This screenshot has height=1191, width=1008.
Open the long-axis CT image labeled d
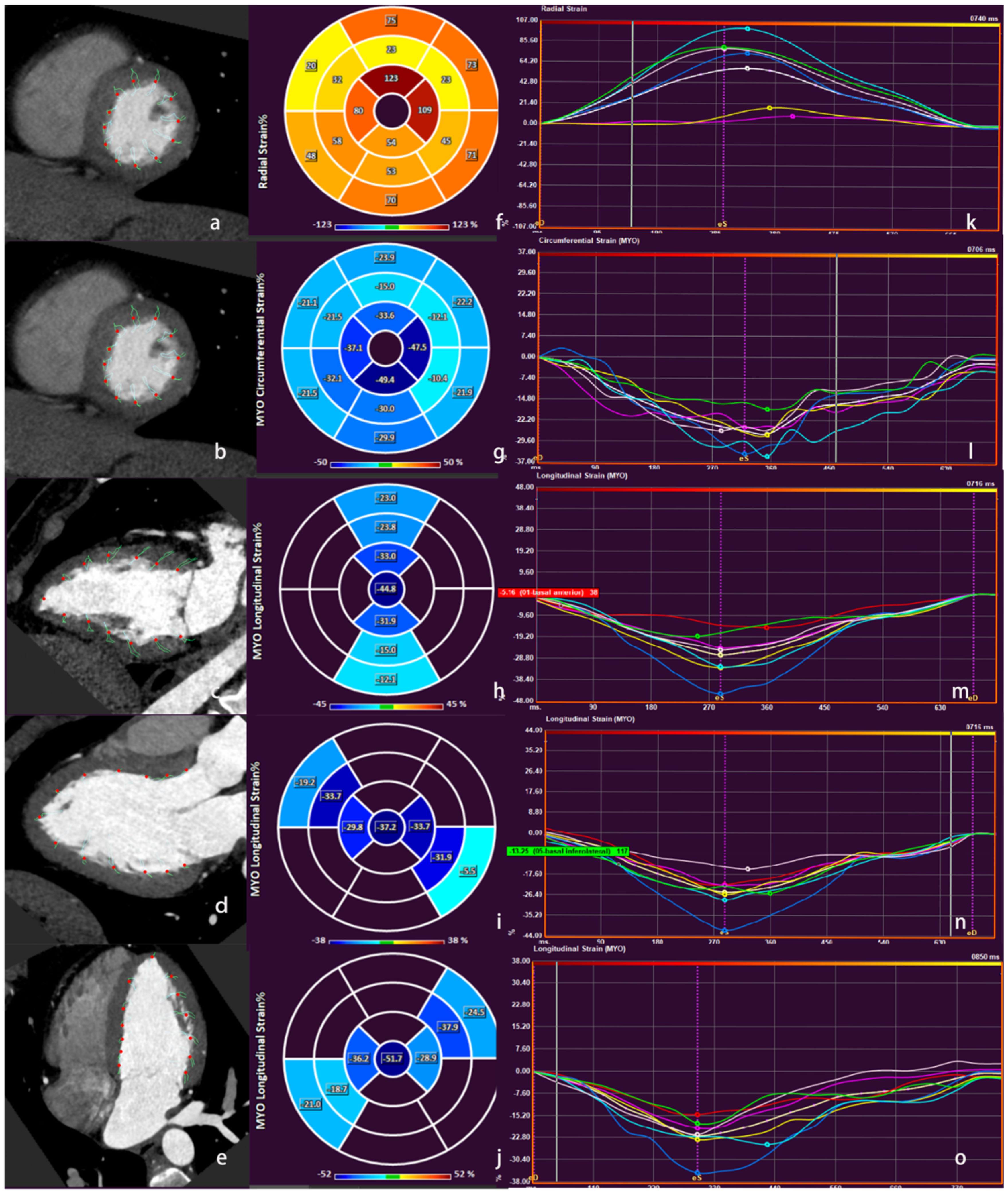(x=126, y=828)
